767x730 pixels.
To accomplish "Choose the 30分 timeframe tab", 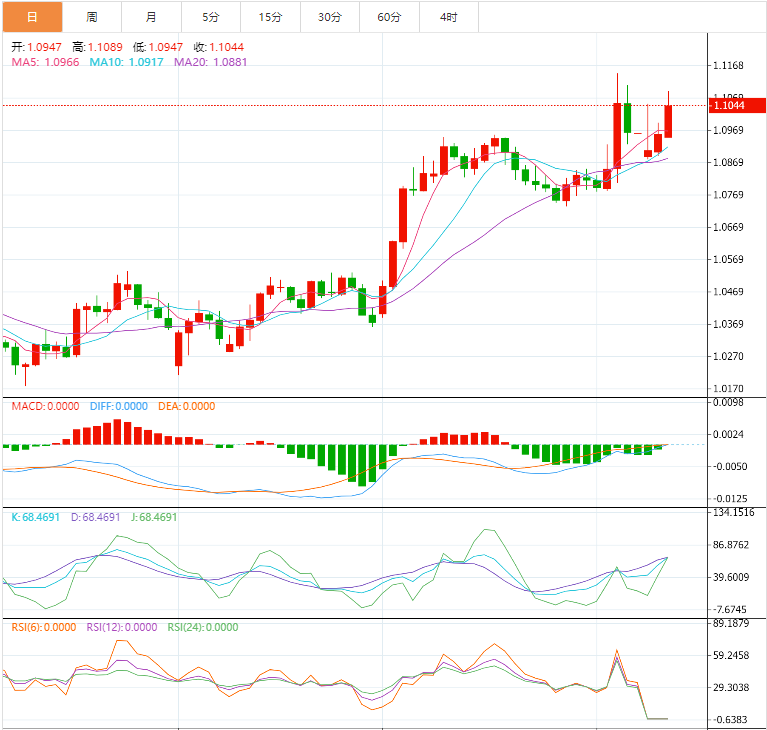I will (x=330, y=17).
